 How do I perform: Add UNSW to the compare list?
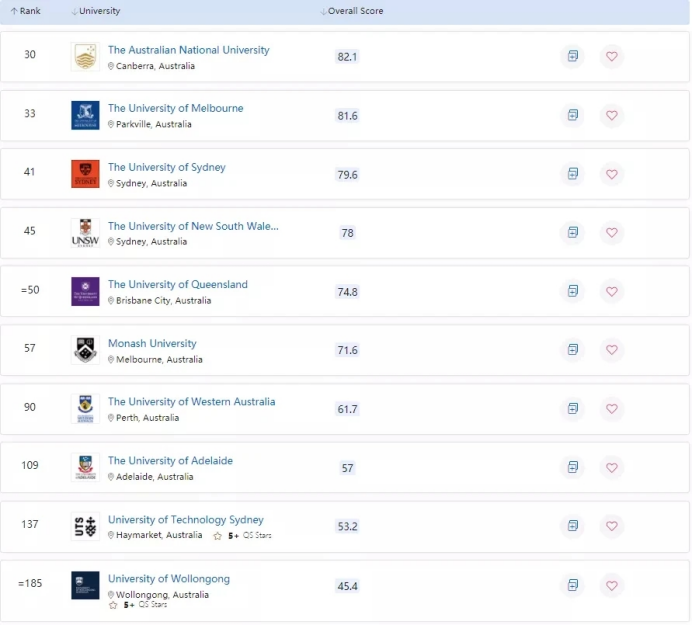coord(572,232)
